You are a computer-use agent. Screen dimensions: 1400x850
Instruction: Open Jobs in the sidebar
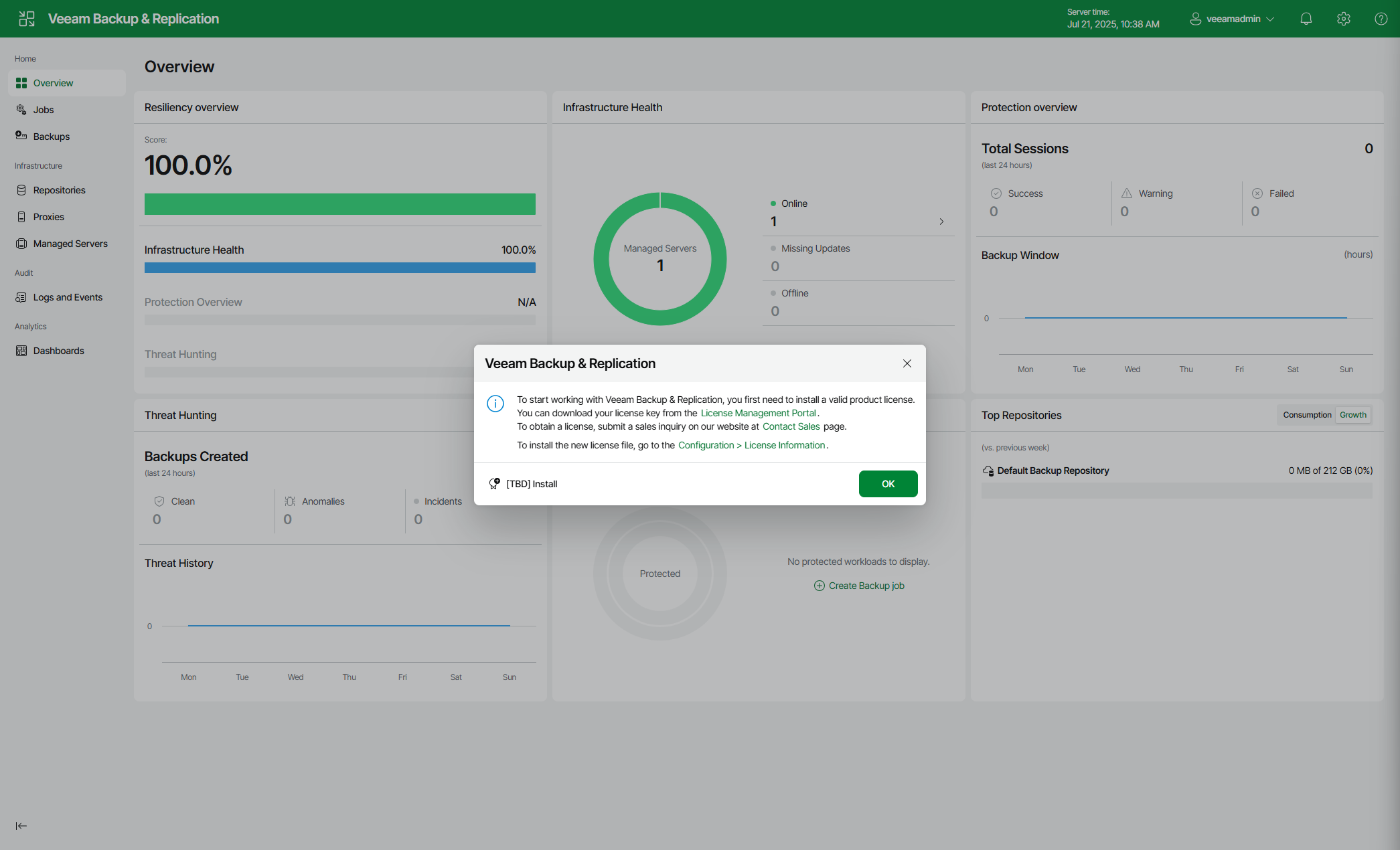[x=44, y=110]
